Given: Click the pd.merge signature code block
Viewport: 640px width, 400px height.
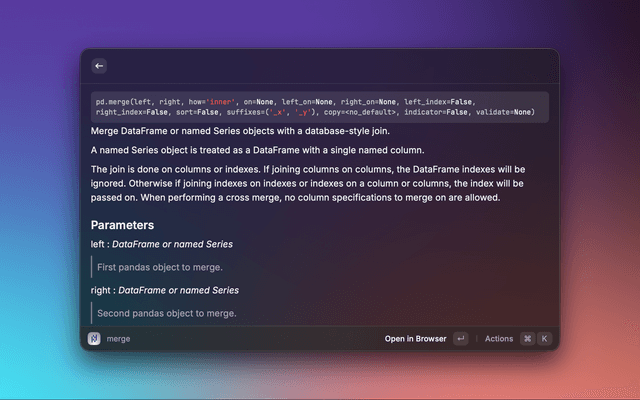Looking at the screenshot, I should point(319,107).
